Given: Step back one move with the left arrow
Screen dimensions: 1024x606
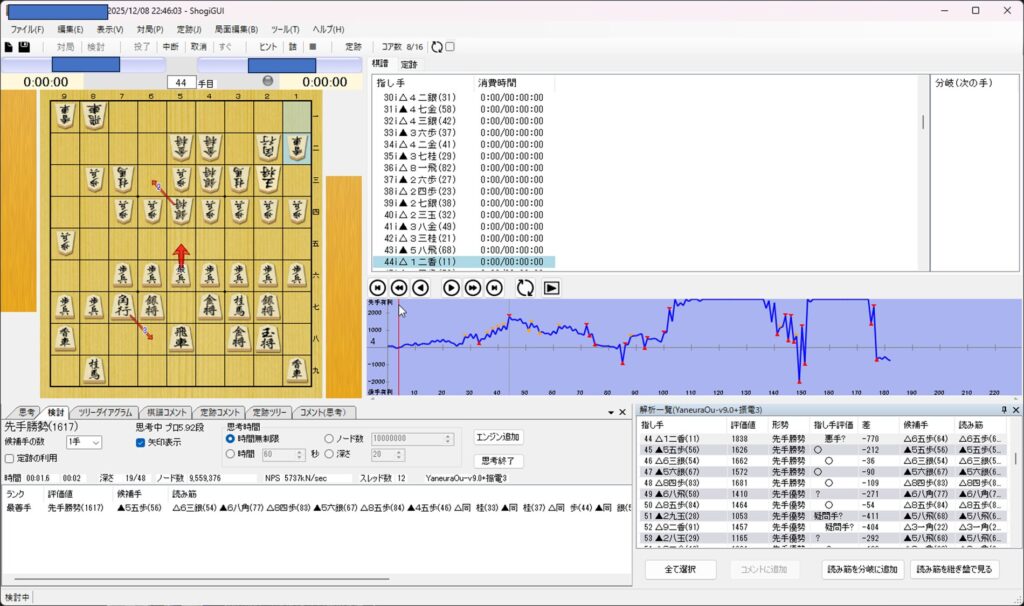Looking at the screenshot, I should point(421,288).
